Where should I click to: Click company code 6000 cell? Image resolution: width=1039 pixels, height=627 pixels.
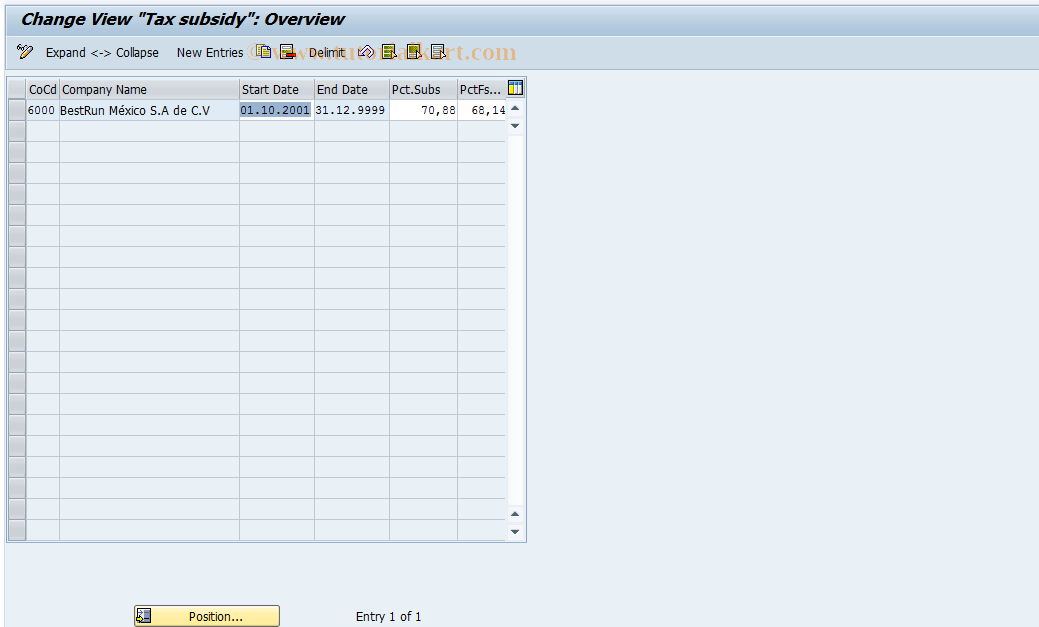[42, 110]
